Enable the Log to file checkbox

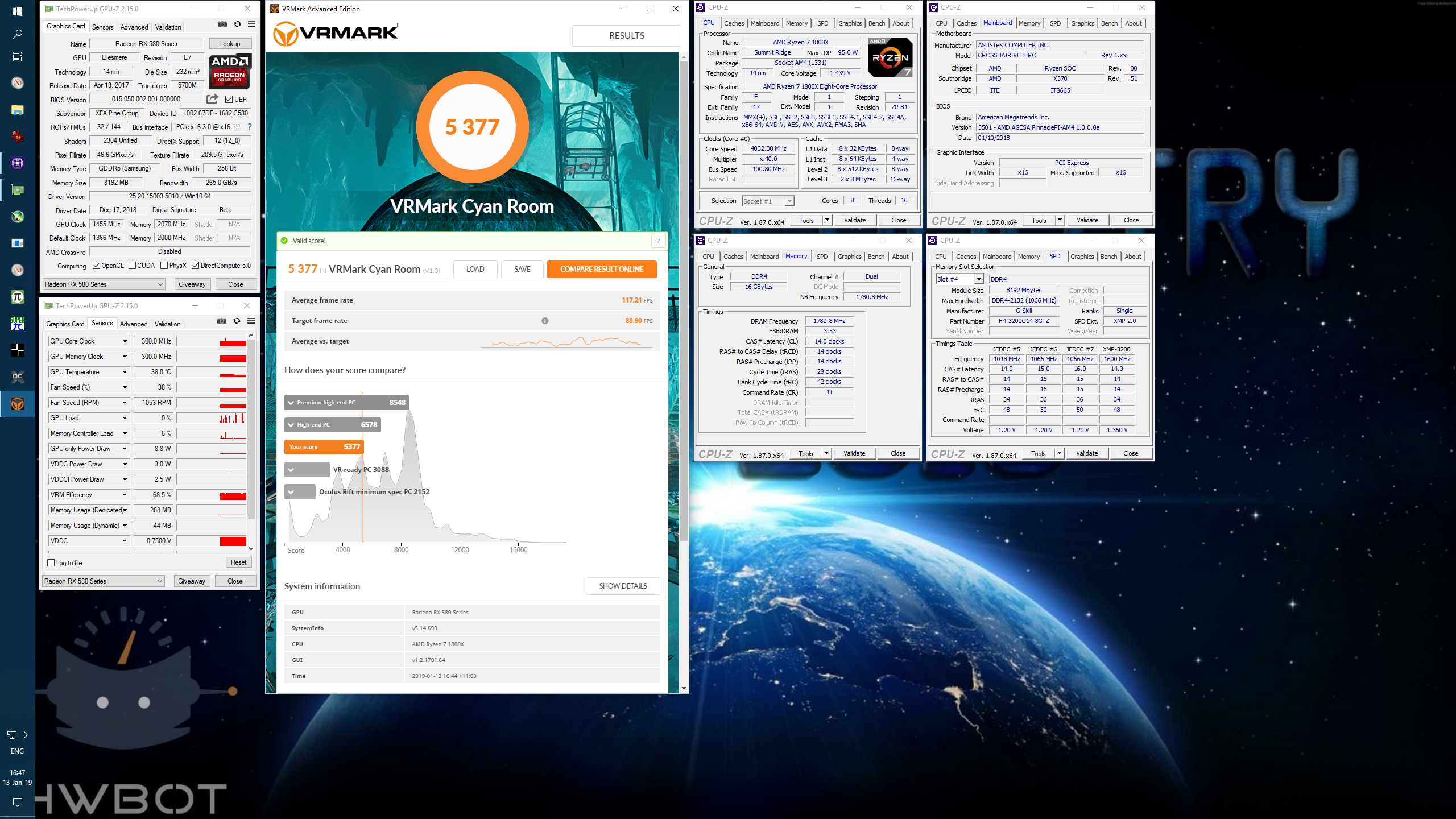(x=51, y=563)
